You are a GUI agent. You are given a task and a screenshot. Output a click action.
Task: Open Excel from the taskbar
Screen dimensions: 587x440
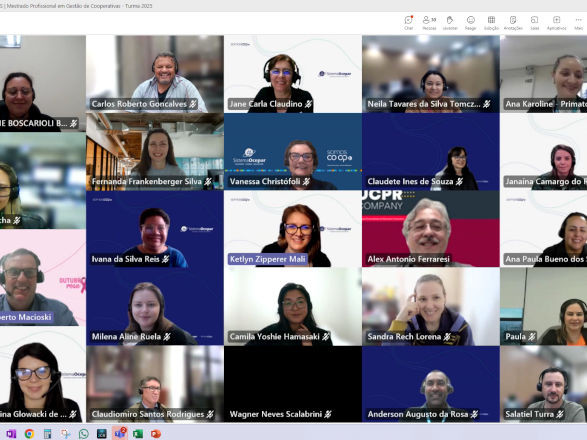(x=138, y=434)
